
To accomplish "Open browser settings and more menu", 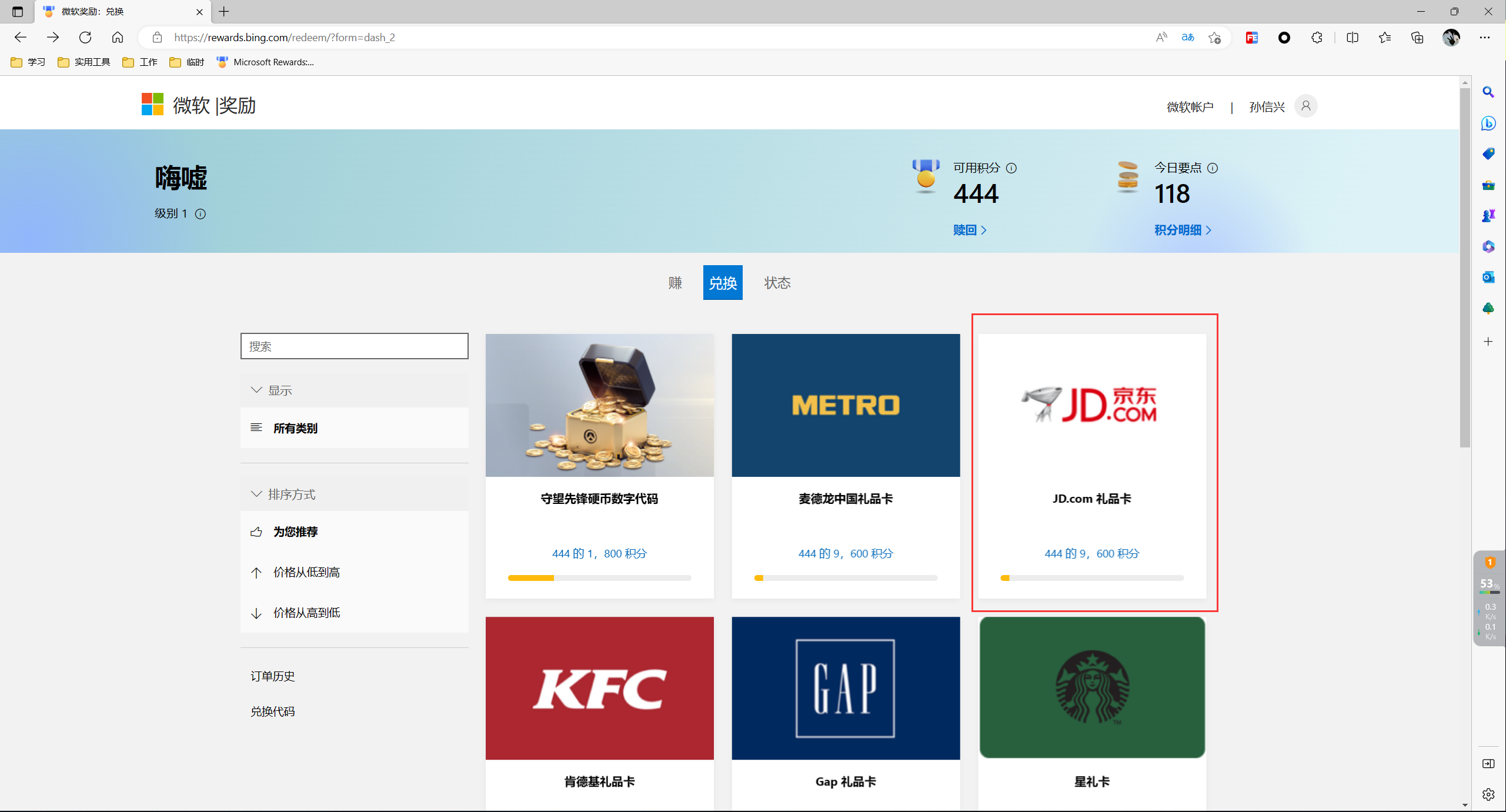I will point(1485,38).
